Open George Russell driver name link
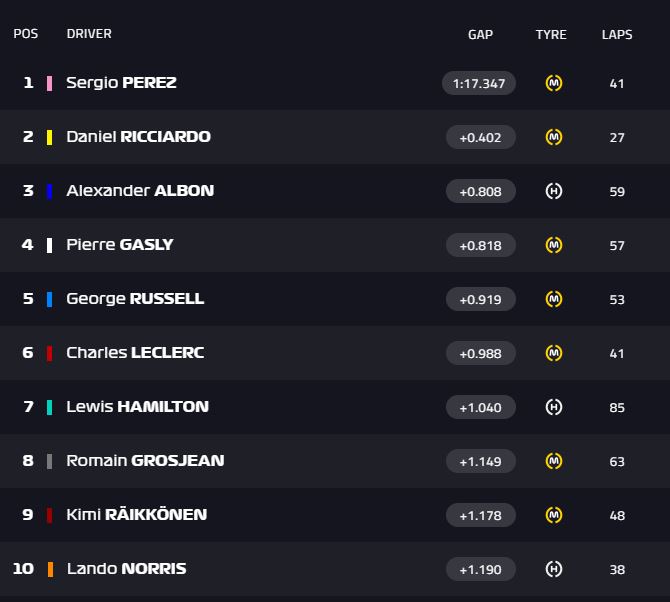 (135, 299)
